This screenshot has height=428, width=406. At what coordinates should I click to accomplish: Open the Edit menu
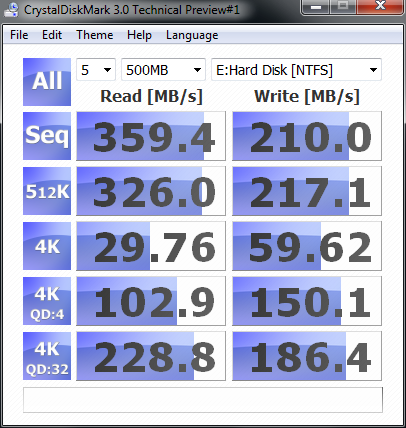(52, 35)
